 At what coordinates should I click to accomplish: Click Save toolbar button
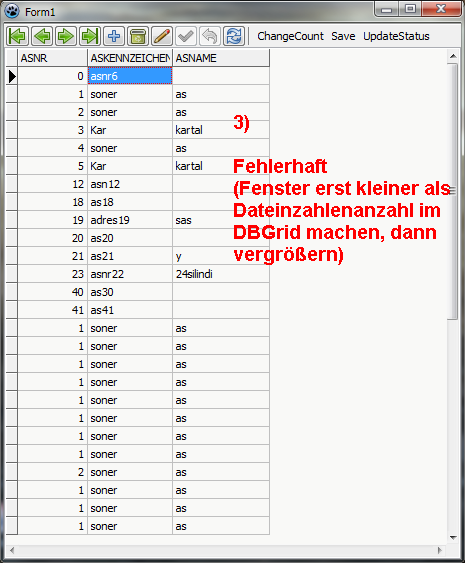(x=343, y=36)
